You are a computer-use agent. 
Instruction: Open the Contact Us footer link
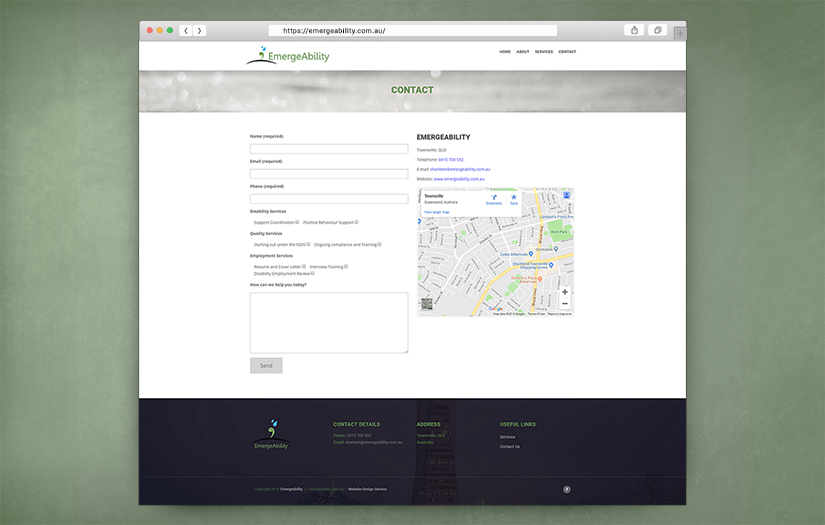coord(510,447)
